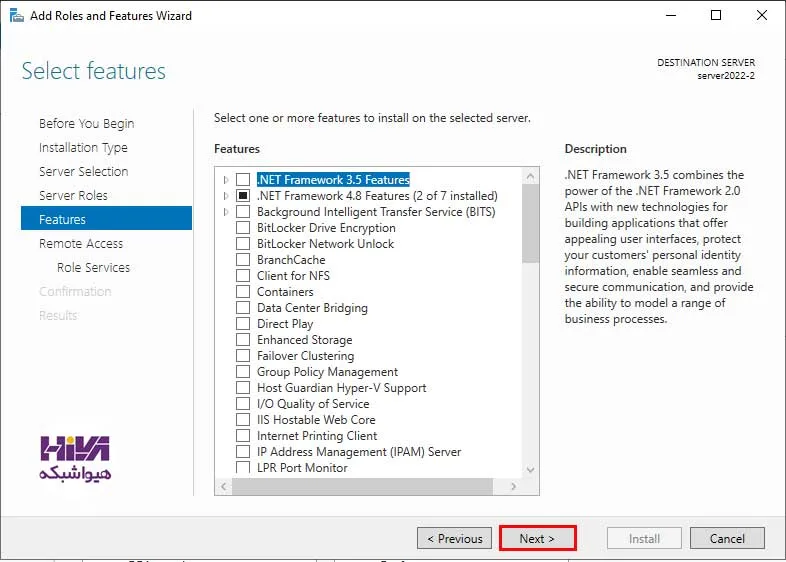
Task: Check the Direct Play checkbox
Action: pos(243,324)
